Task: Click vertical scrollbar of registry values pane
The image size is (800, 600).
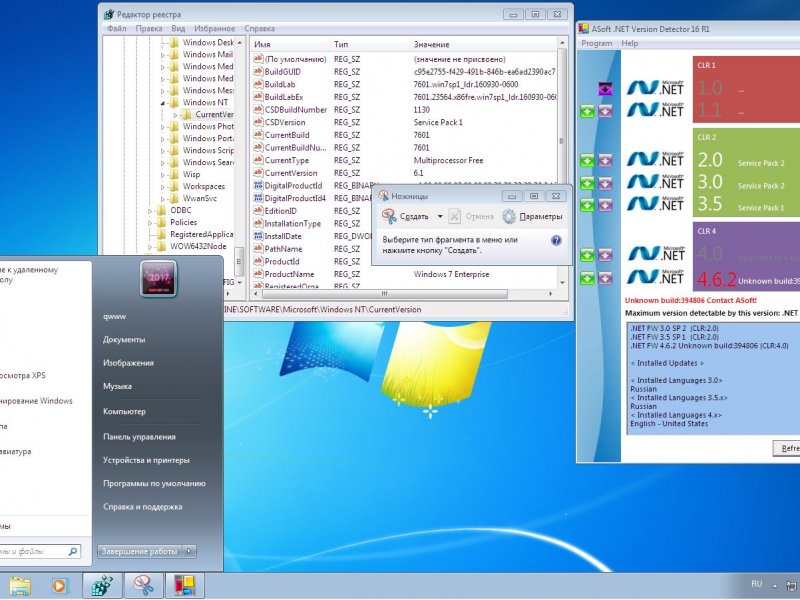Action: pos(562,140)
